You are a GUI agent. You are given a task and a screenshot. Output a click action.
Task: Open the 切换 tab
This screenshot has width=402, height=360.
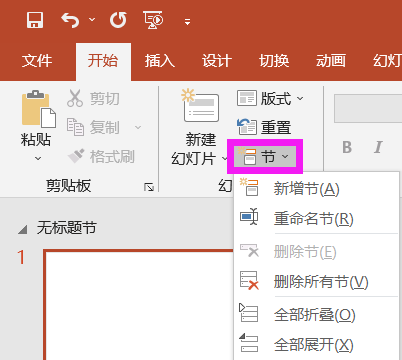click(274, 61)
